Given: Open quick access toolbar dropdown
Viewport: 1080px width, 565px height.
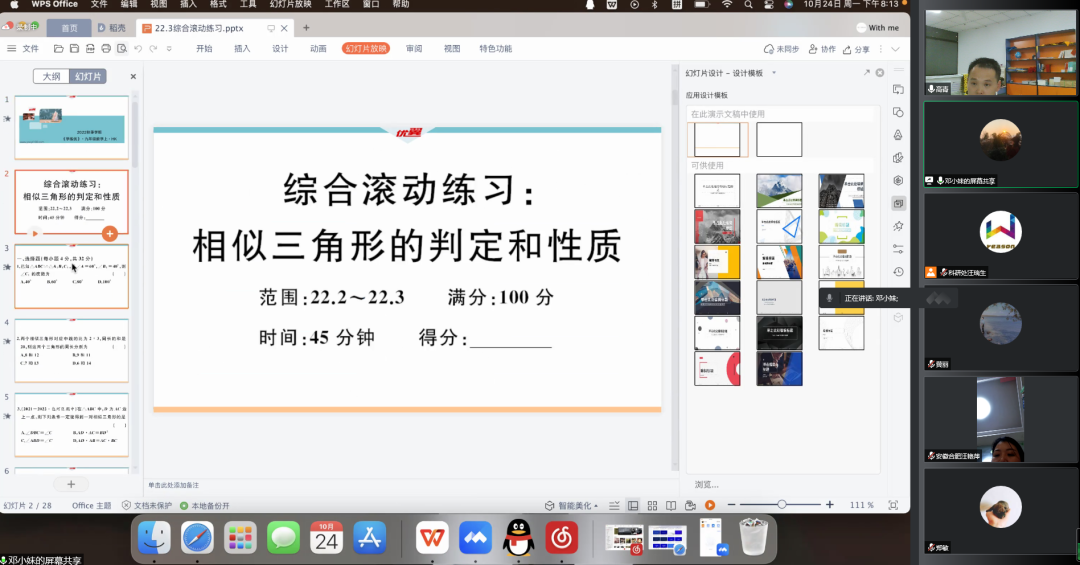Looking at the screenshot, I should click(x=169, y=49).
